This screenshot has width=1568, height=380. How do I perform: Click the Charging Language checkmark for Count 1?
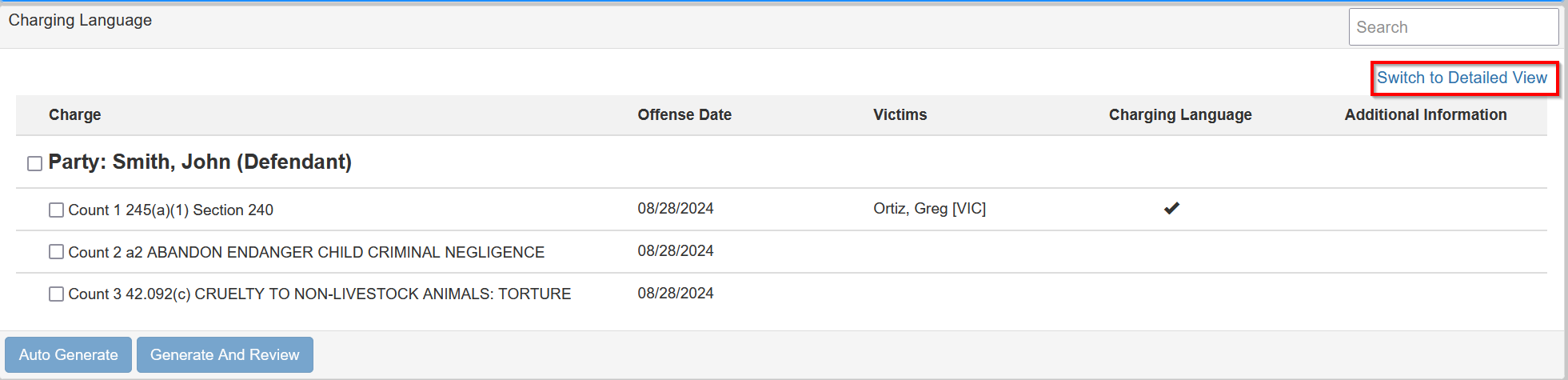point(1171,209)
